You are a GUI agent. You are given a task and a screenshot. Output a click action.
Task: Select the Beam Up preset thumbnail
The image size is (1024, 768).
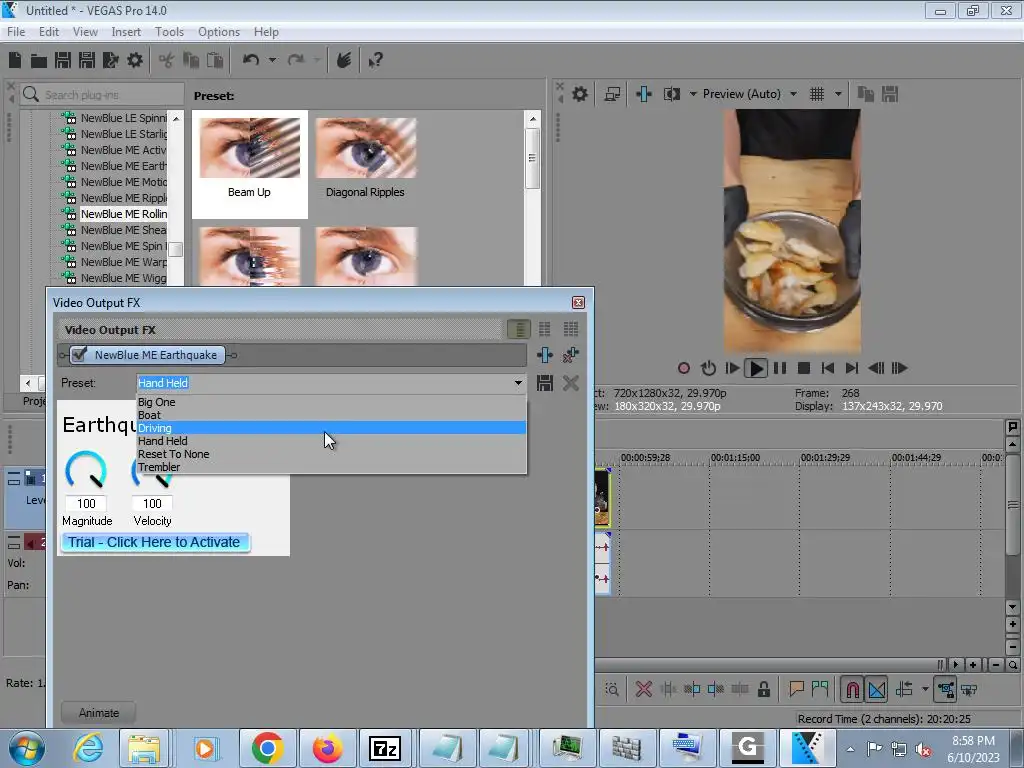click(x=249, y=164)
